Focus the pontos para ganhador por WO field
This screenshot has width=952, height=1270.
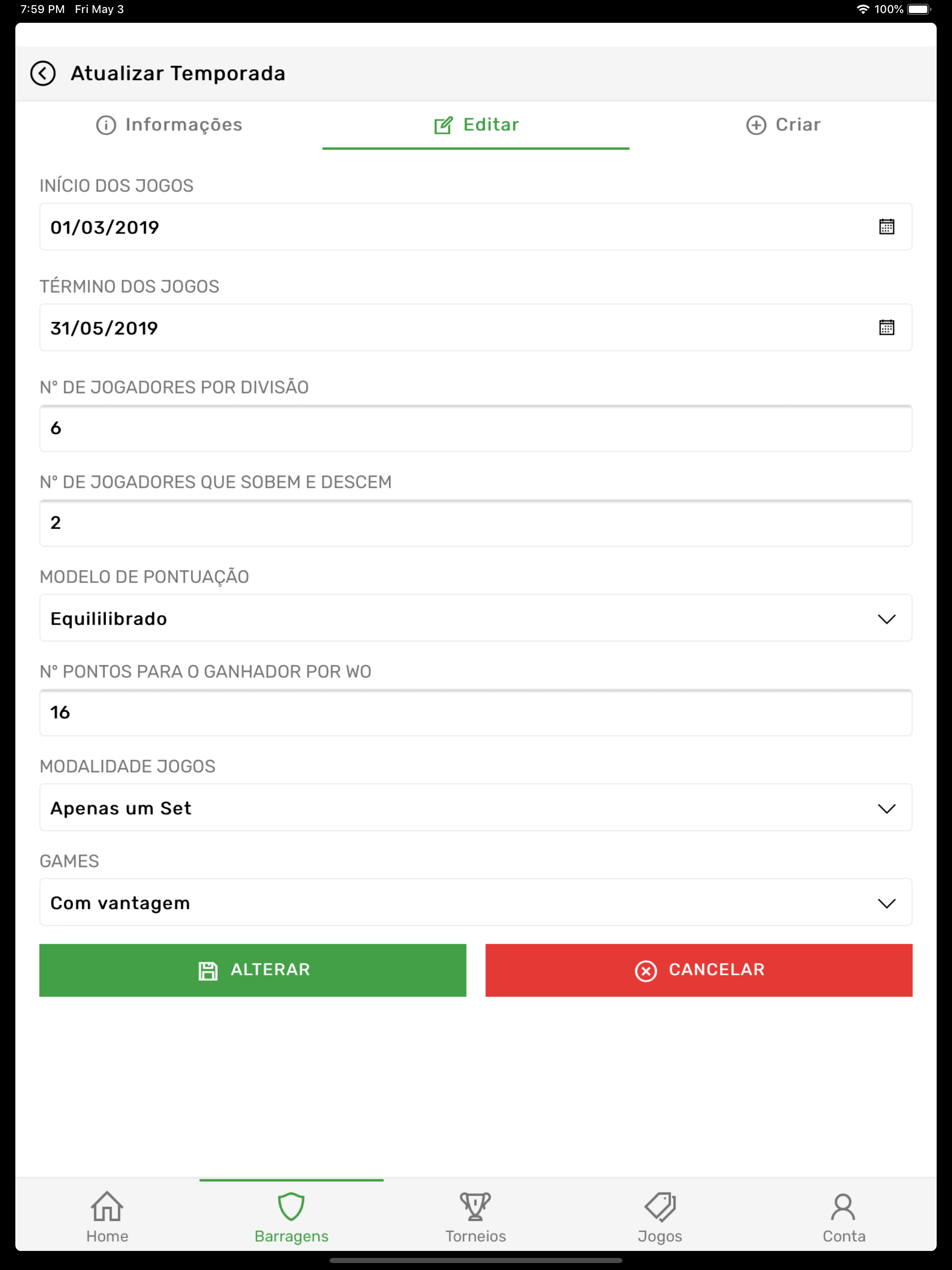point(476,713)
